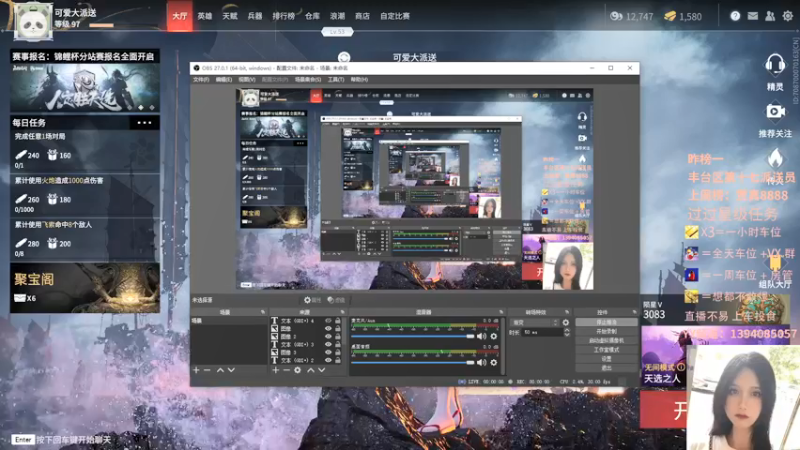Image resolution: width=800 pixels, height=450 pixels.
Task: Move scene down with the arrow
Action: click(x=231, y=370)
